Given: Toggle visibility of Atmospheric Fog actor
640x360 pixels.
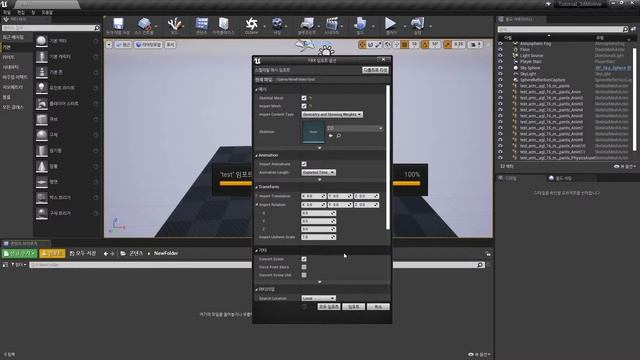Looking at the screenshot, I should (x=500, y=43).
